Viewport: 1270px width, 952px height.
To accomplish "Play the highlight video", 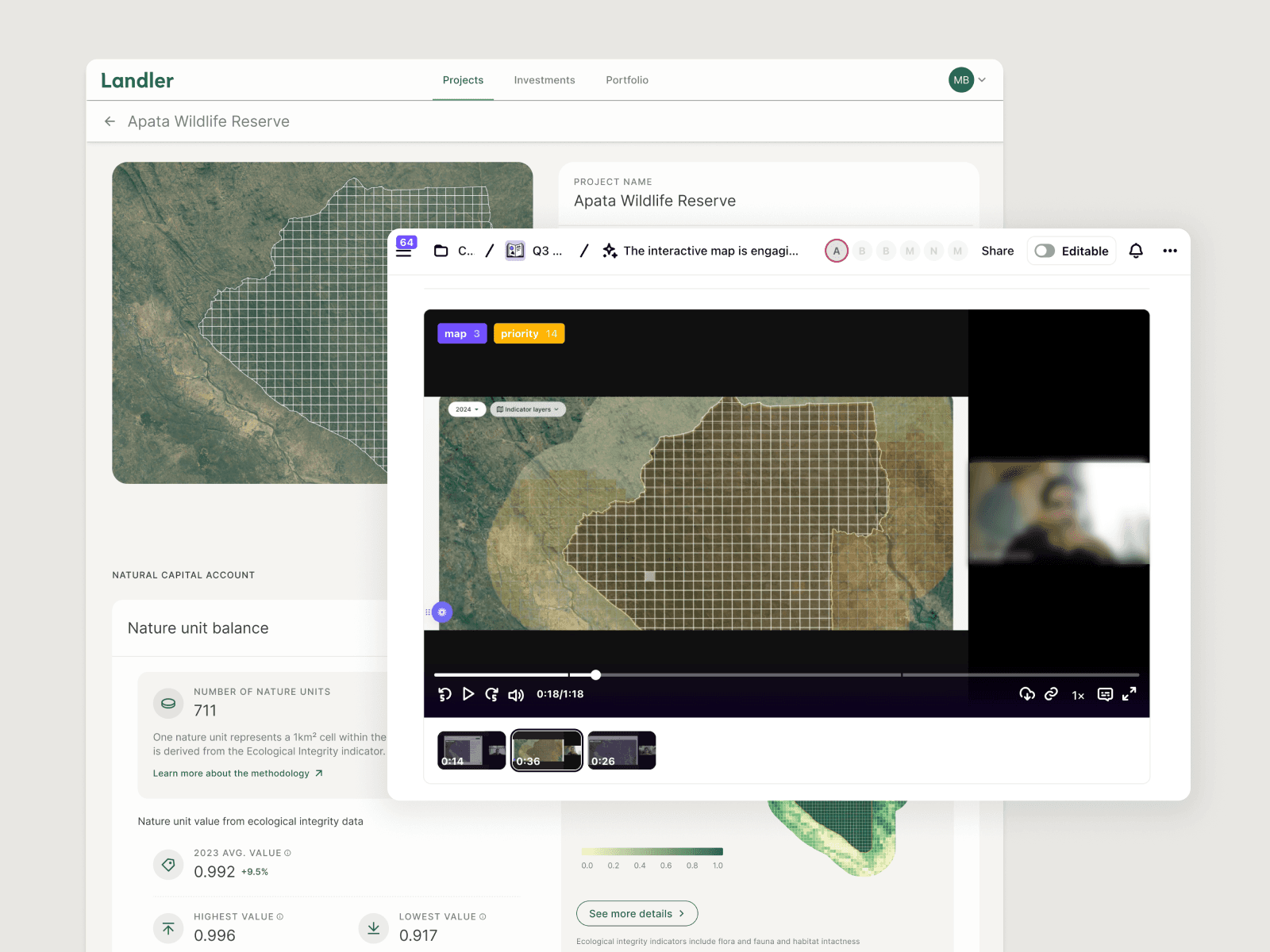I will click(468, 694).
